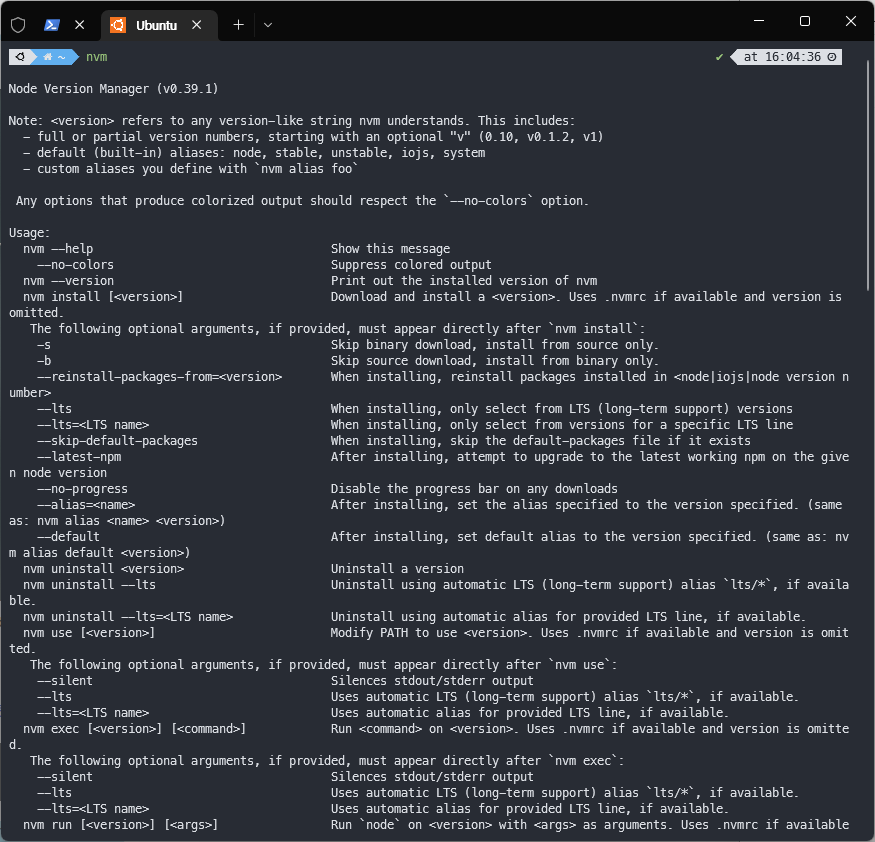Minimize the terminal window

pyautogui.click(x=759, y=21)
